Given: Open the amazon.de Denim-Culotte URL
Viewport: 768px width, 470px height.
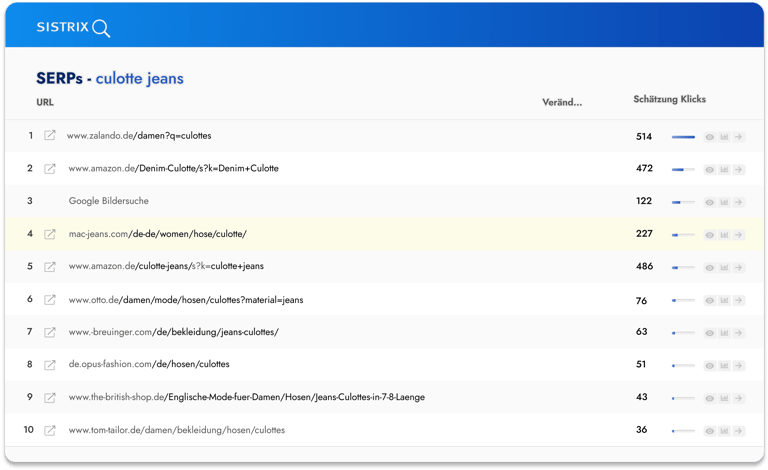Looking at the screenshot, I should click(173, 168).
